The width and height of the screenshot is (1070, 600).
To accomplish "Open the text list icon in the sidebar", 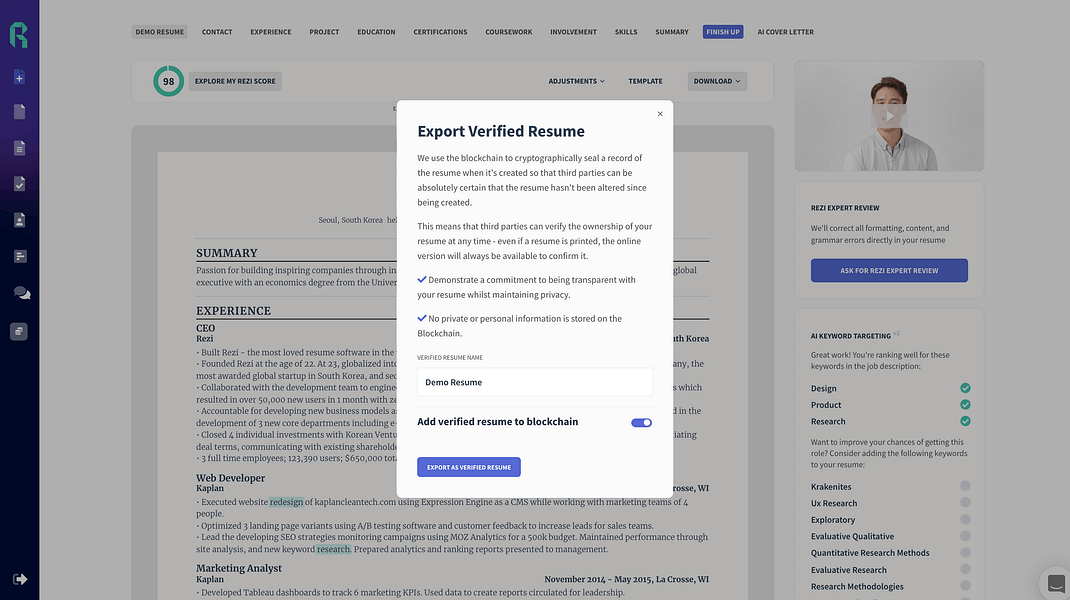I will [x=20, y=257].
